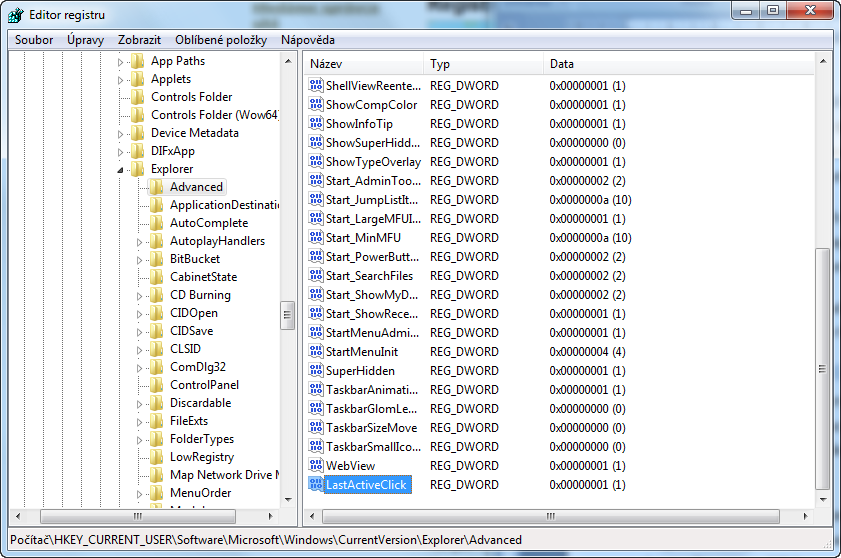Viewport: 841px width, 558px height.
Task: Click the CLSID folder icon
Action: tap(157, 349)
